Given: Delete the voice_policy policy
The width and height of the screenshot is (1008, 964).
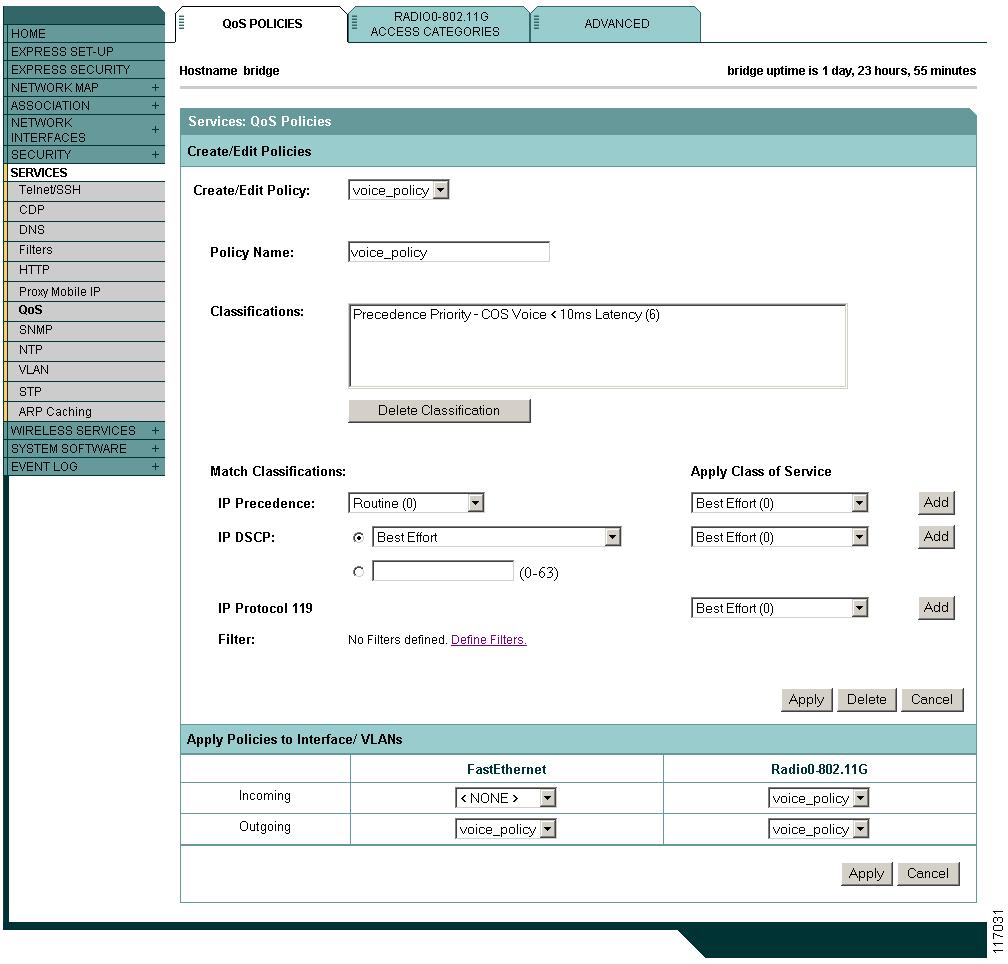Looking at the screenshot, I should click(867, 699).
